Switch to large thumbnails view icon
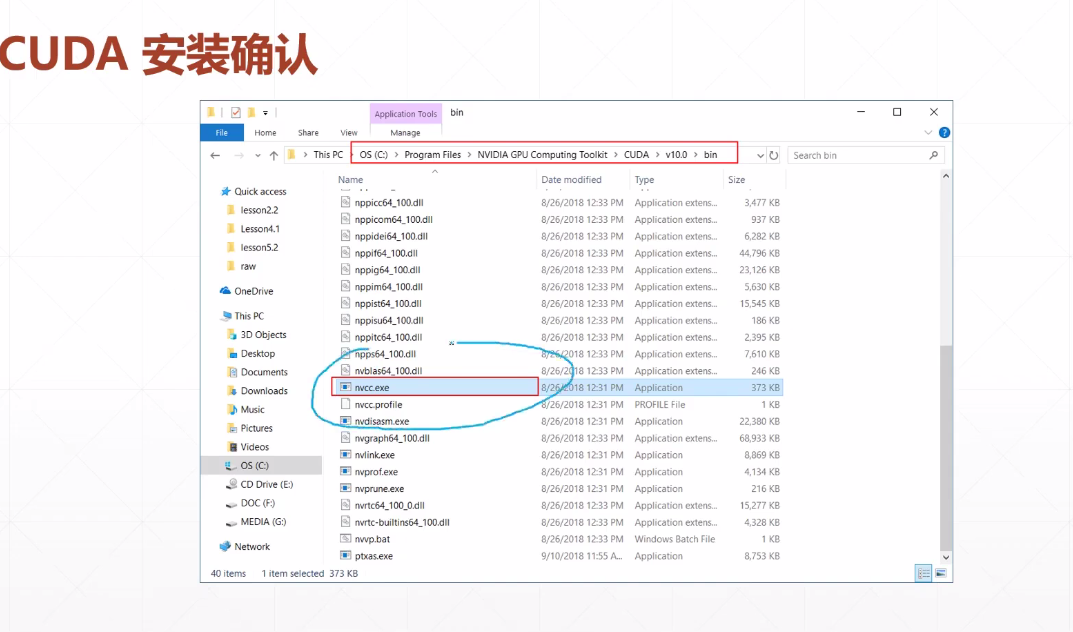 tap(941, 573)
